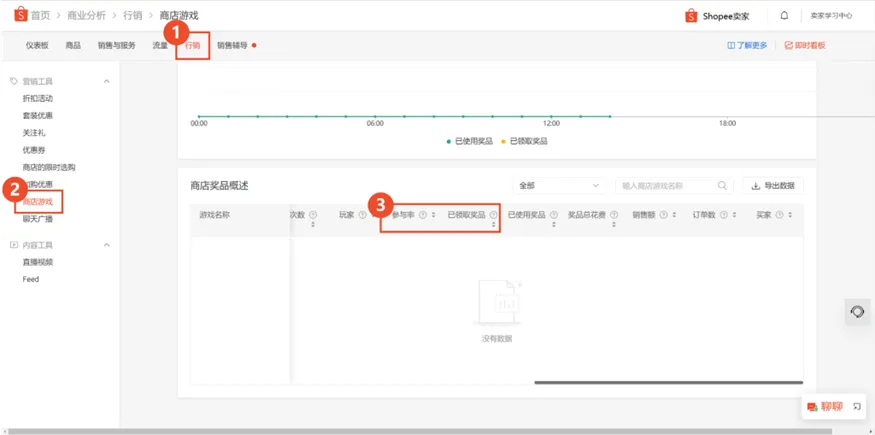Screen dimensions: 875x435
Task: Open Feed in sidebar
Action: (x=31, y=279)
